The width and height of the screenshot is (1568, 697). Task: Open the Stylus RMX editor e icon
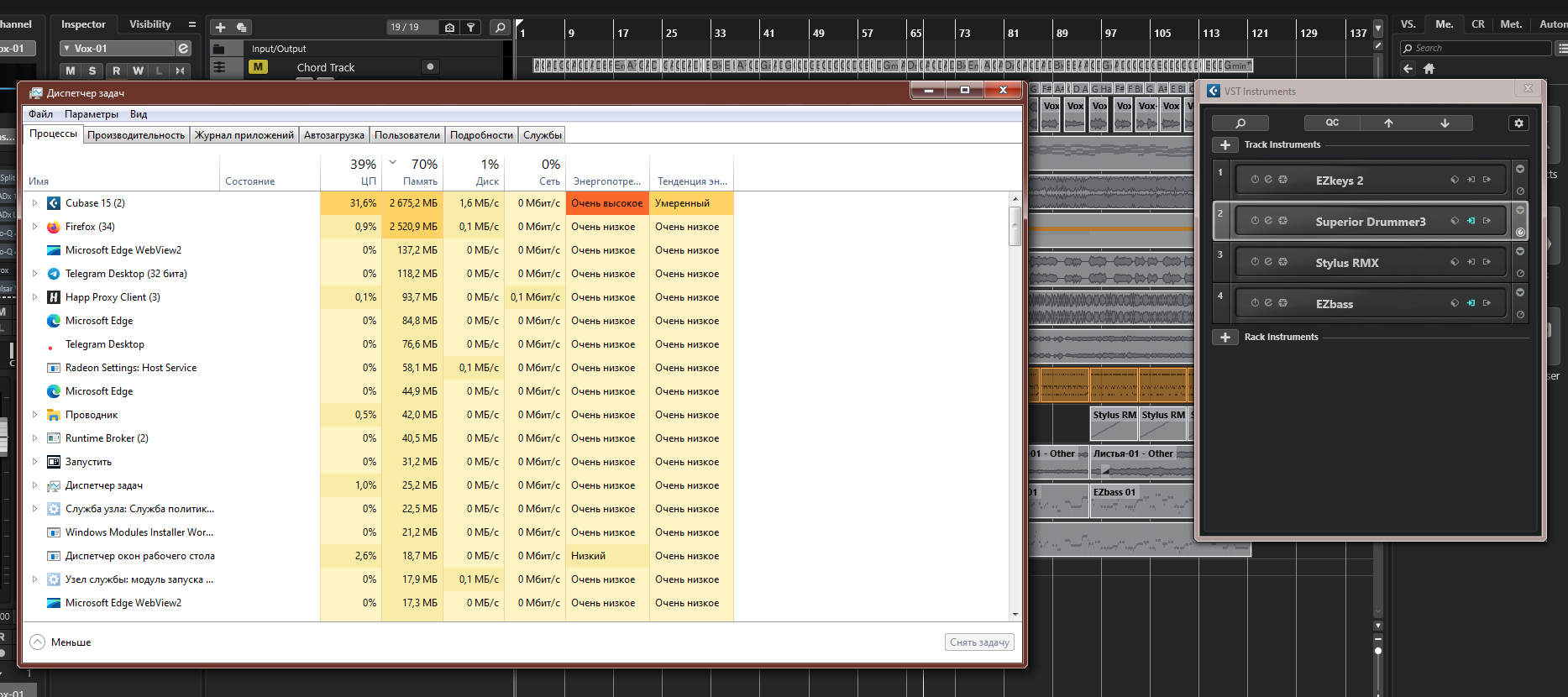1268,262
